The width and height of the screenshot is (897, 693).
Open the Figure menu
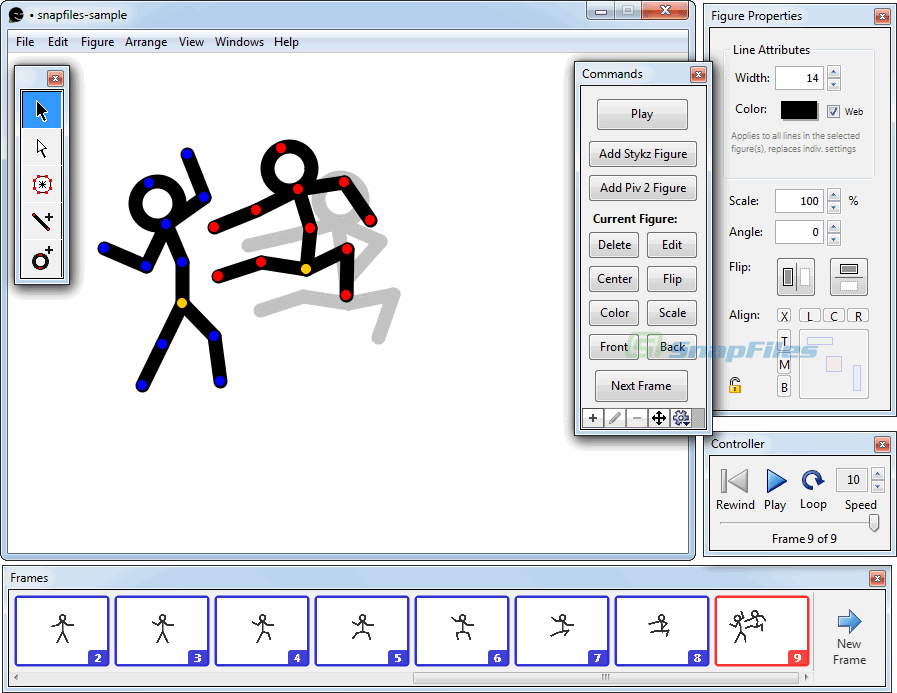tap(97, 42)
